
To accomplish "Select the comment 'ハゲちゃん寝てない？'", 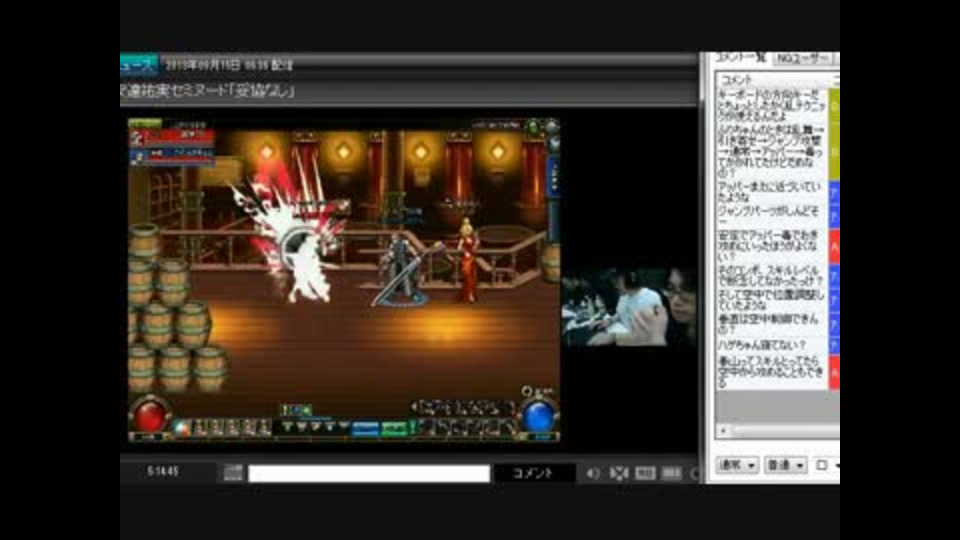I will (773, 345).
